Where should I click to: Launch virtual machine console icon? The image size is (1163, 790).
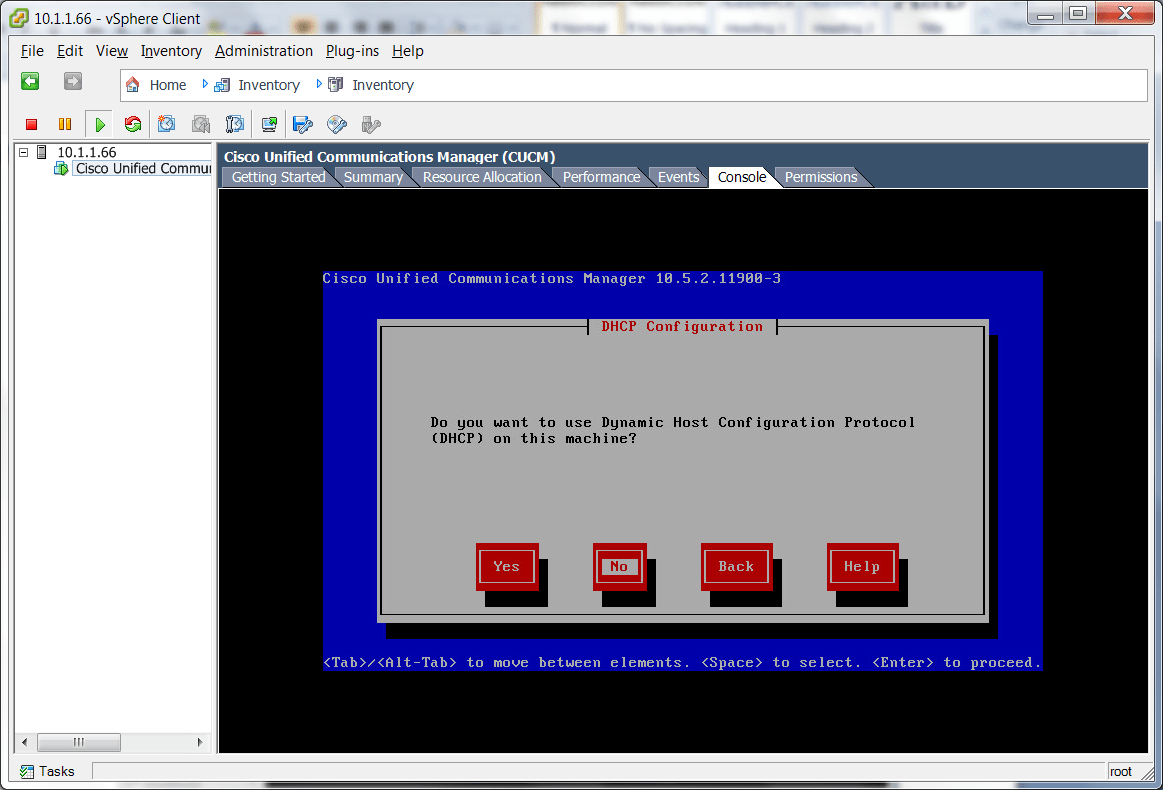click(269, 124)
